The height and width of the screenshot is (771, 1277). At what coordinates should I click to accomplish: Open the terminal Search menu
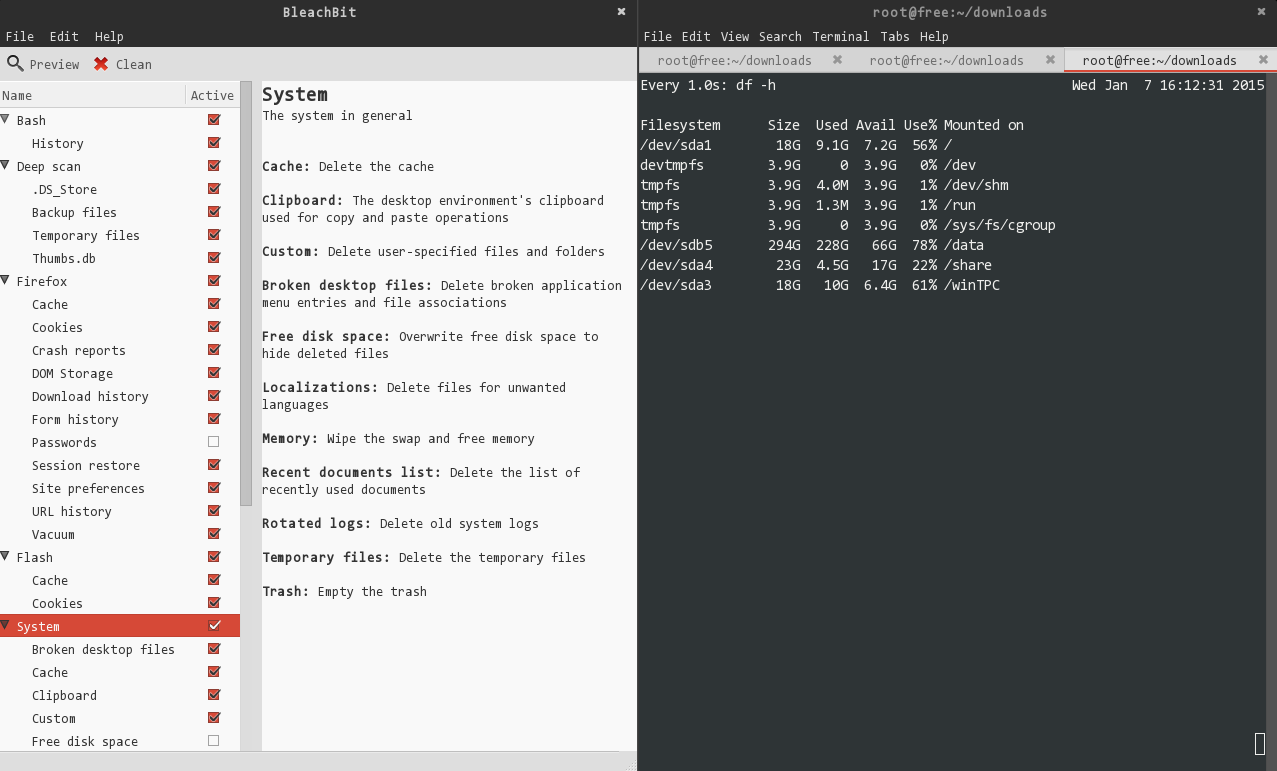780,36
